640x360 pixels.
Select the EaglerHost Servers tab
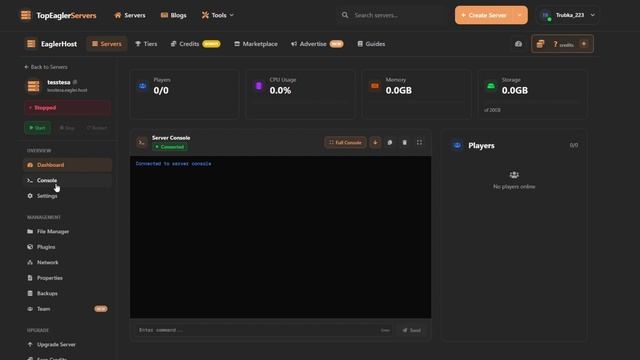[107, 44]
